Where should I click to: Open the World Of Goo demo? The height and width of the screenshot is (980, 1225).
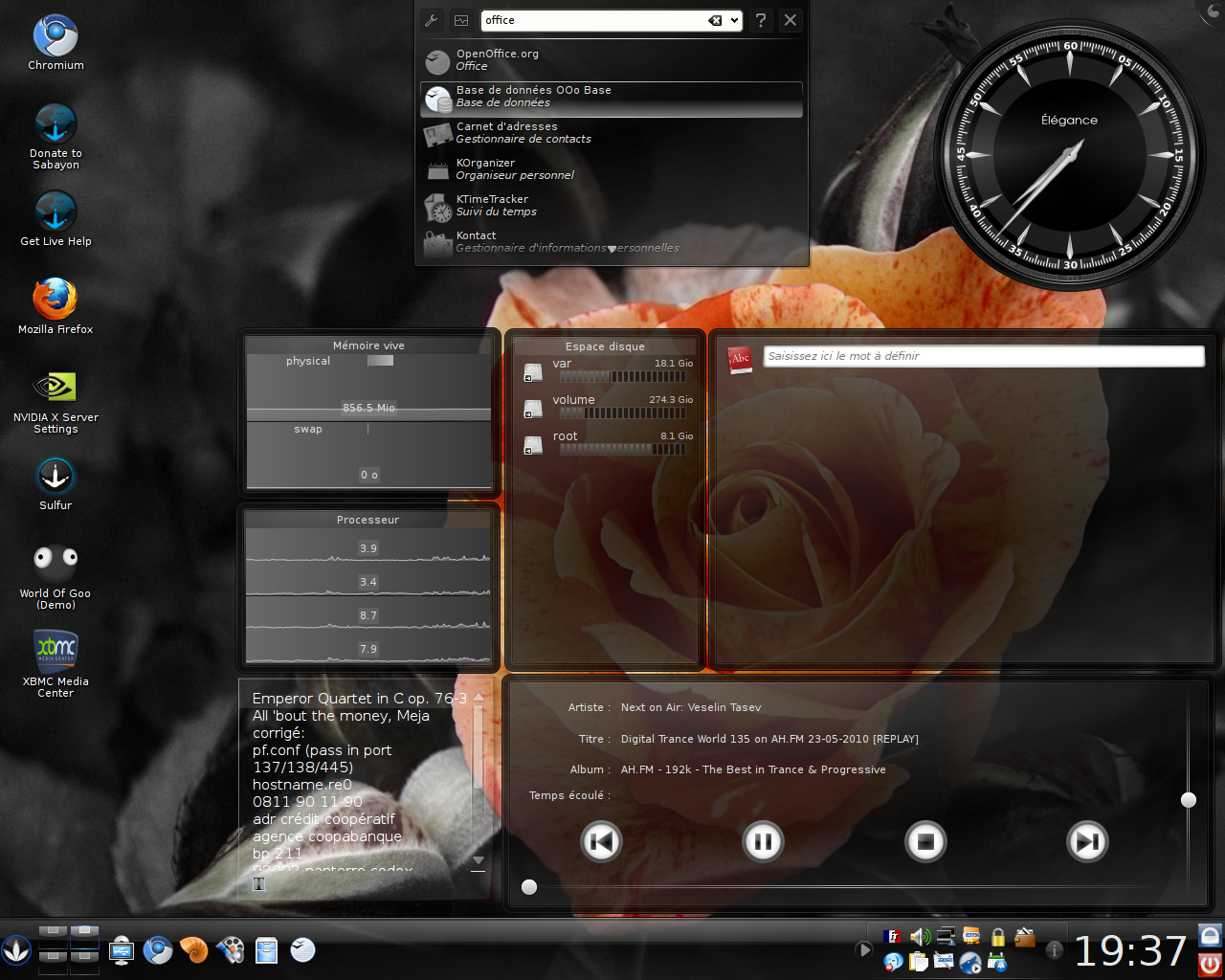[x=56, y=561]
